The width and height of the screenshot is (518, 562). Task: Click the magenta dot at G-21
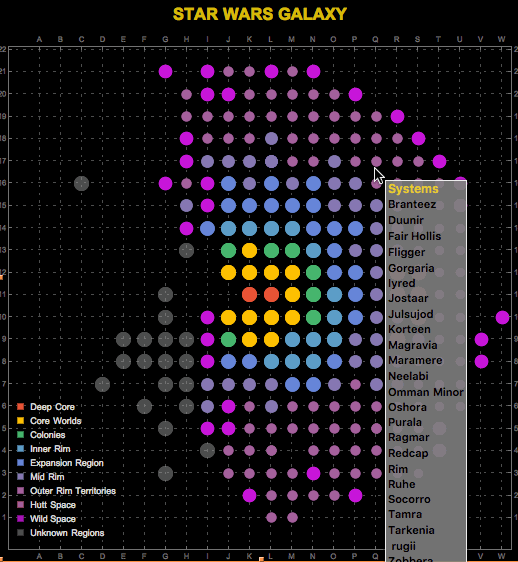tap(165, 71)
